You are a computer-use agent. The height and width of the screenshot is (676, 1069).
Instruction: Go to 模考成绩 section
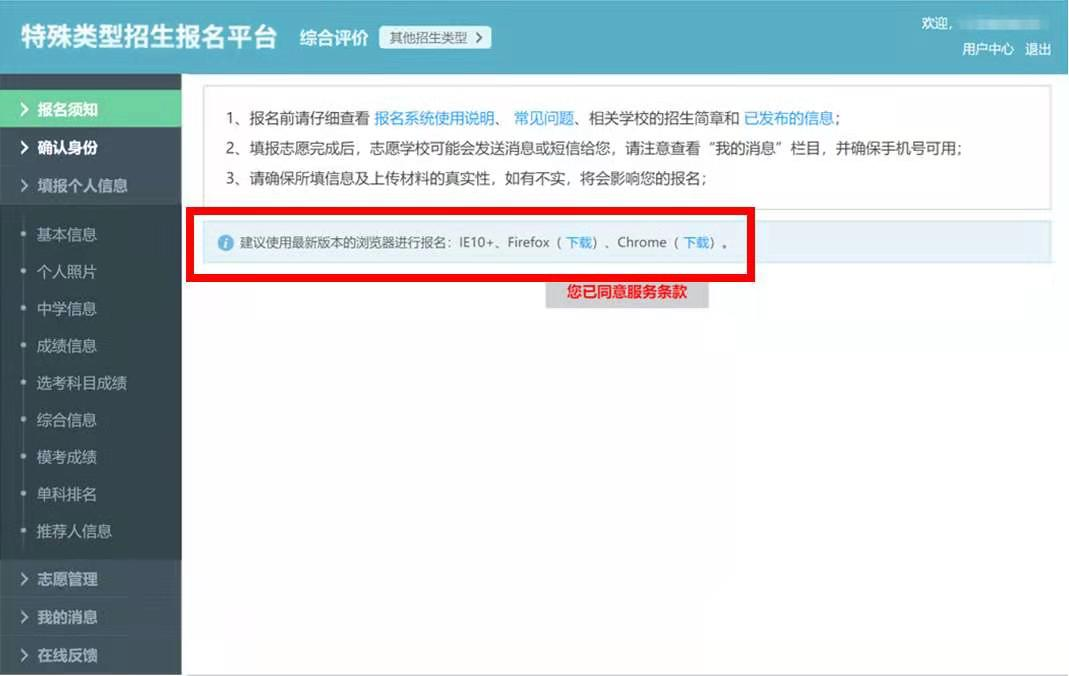point(67,457)
